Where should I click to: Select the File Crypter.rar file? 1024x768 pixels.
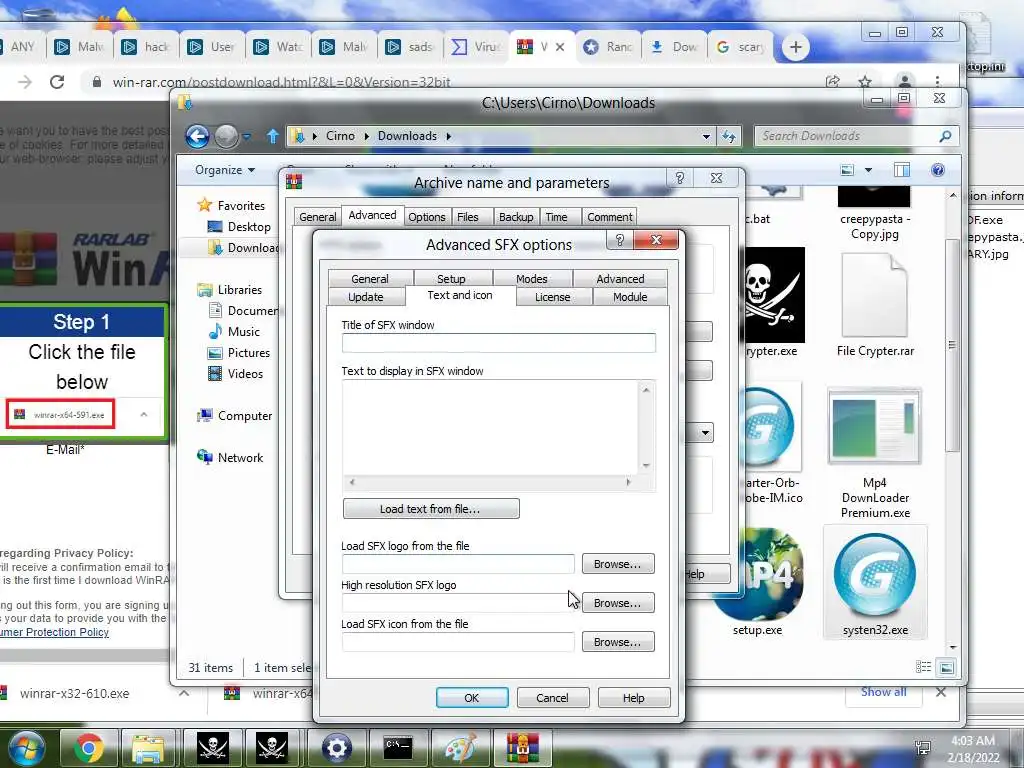click(x=875, y=306)
